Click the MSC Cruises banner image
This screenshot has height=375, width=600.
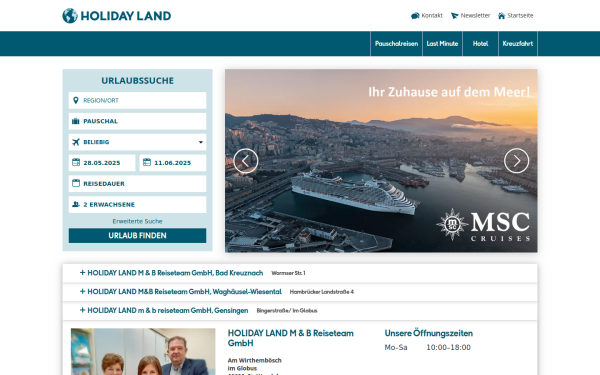(381, 161)
